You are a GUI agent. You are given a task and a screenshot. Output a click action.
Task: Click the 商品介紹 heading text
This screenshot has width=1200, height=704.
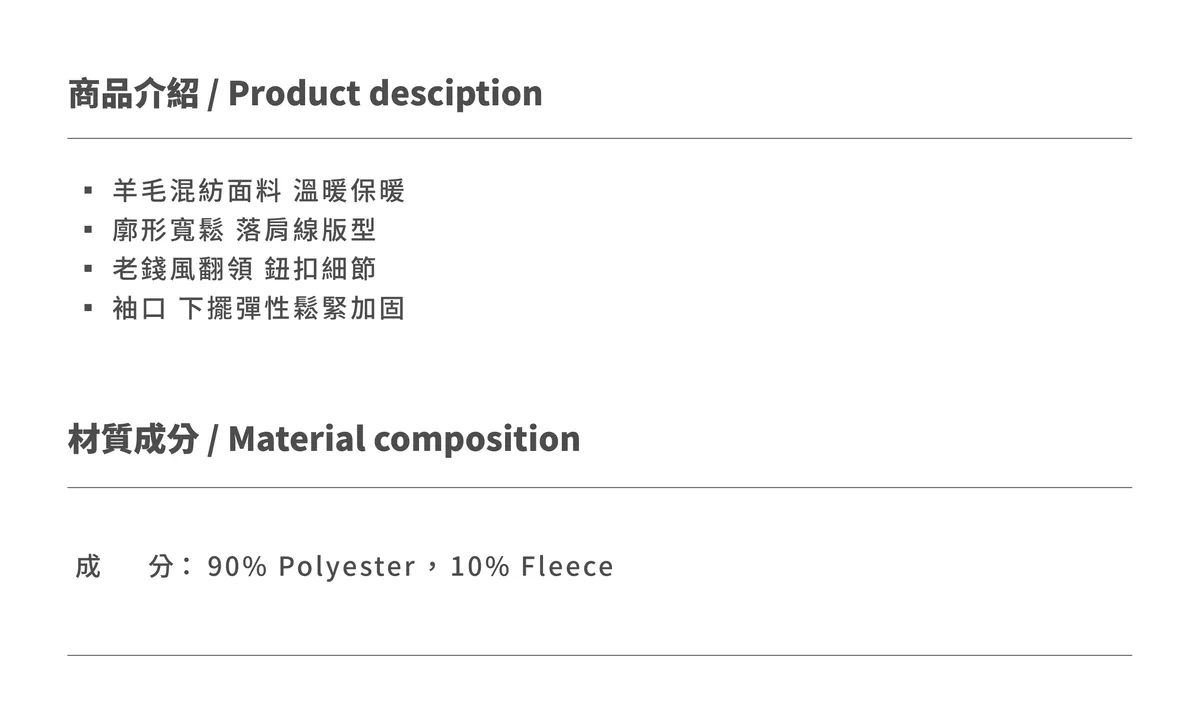[133, 93]
